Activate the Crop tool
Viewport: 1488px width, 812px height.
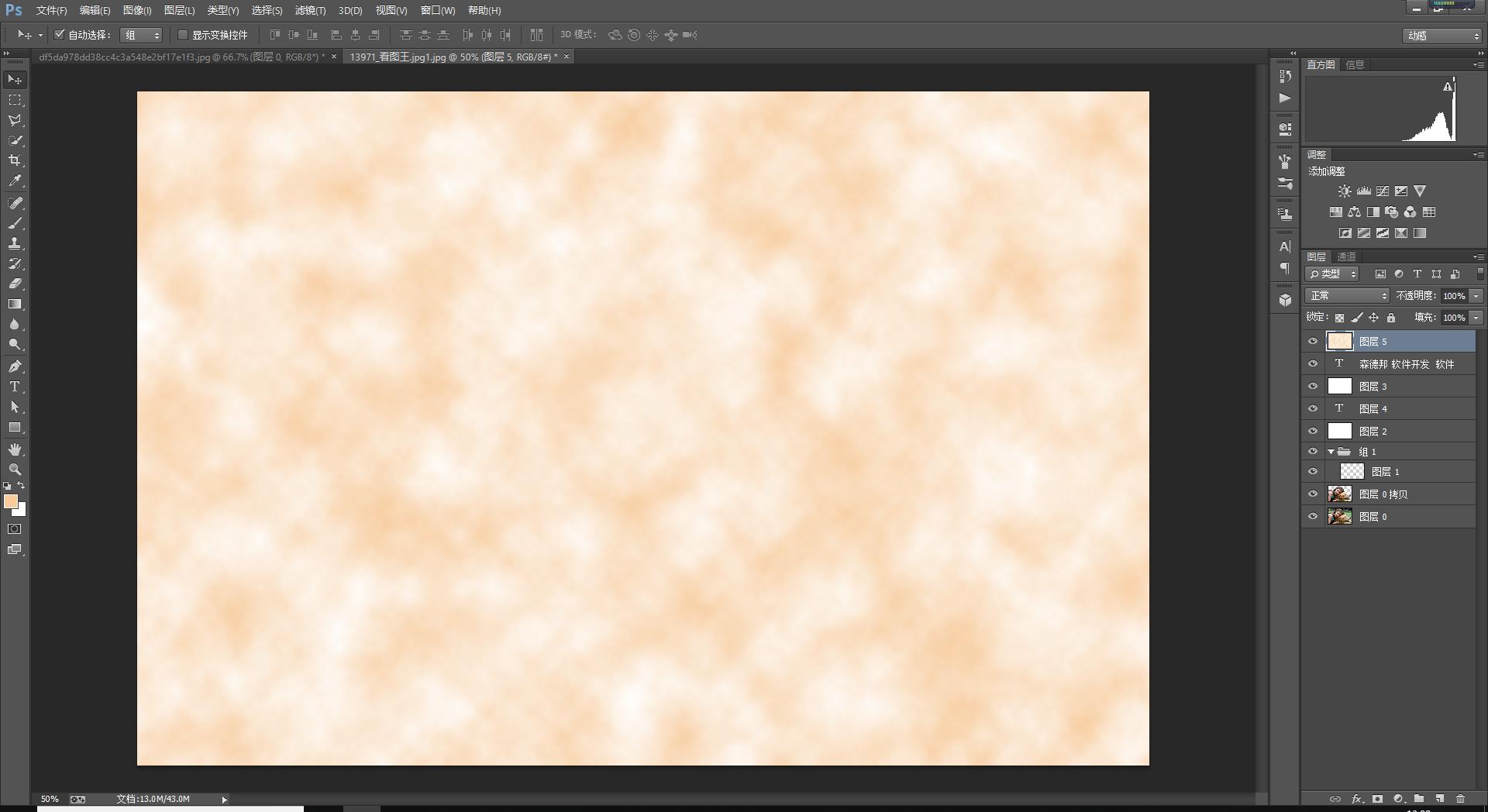15,160
